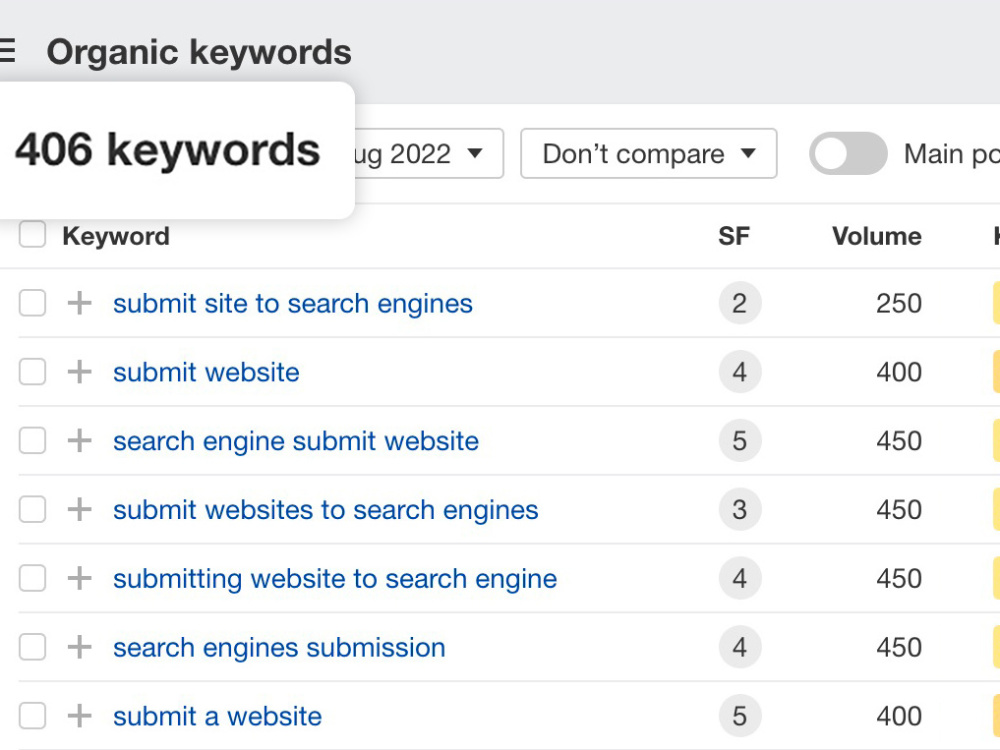Open SERP features badge 3 for 'submit websites to search engines'
This screenshot has width=1000, height=750.
(x=740, y=510)
